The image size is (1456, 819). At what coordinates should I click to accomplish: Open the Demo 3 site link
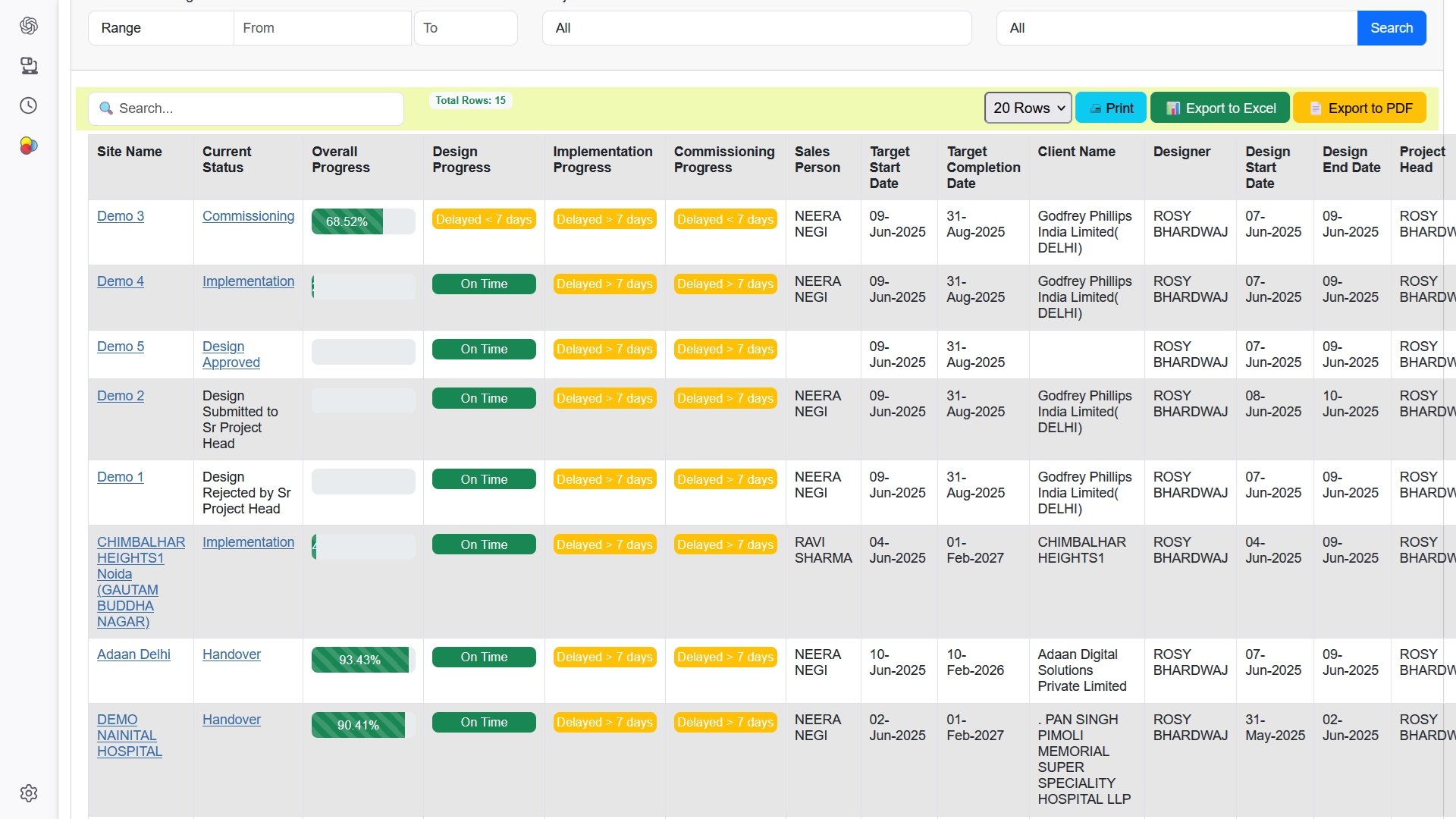coord(120,216)
